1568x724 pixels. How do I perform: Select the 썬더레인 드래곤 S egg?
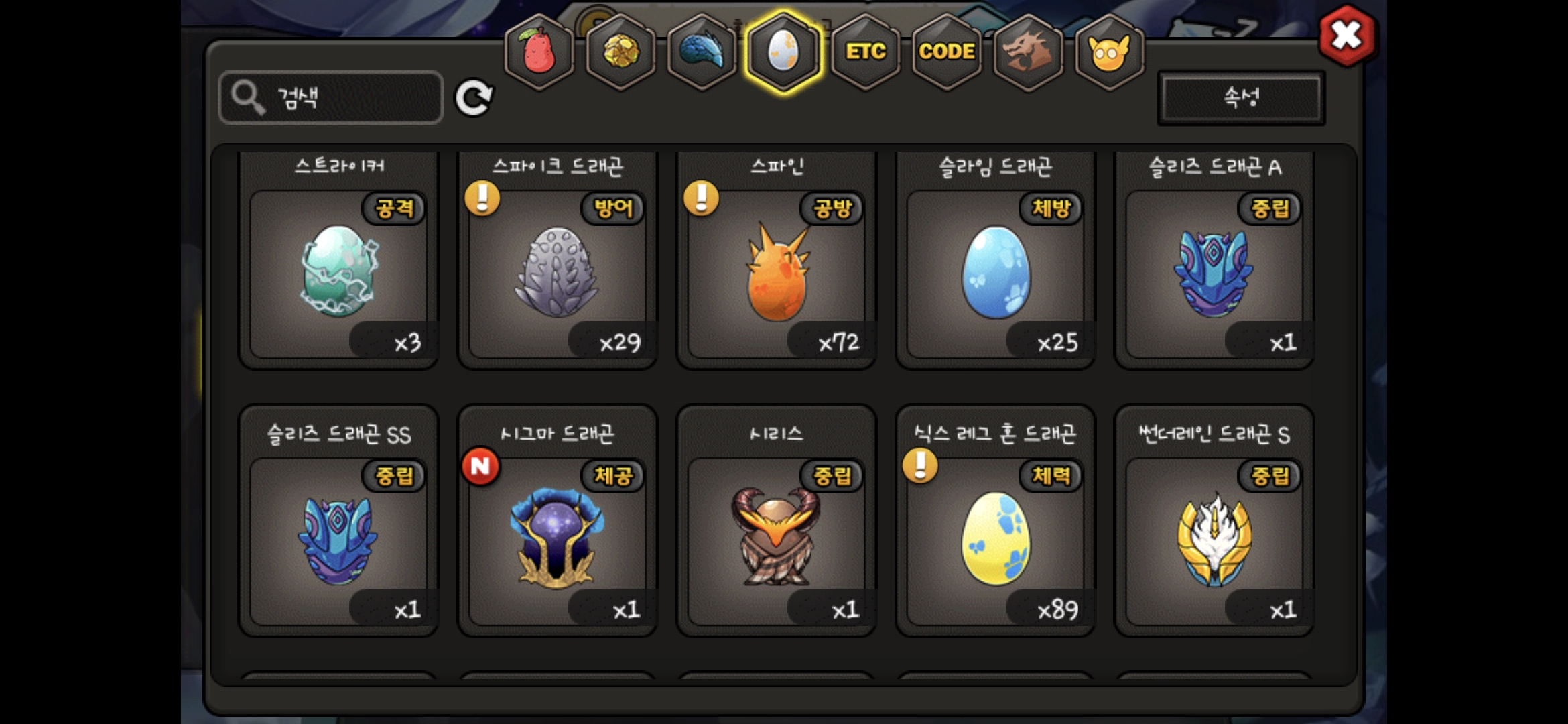tap(1214, 521)
